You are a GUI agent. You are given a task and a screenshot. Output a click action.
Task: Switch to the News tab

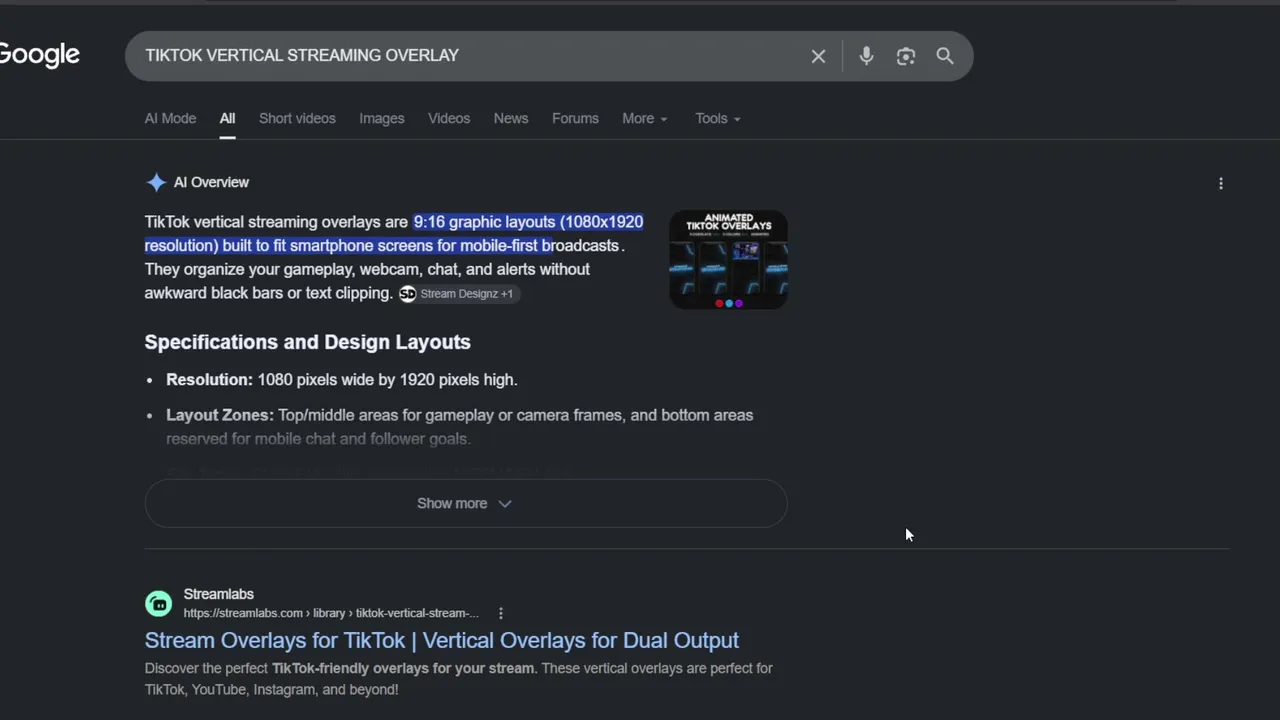[510, 118]
